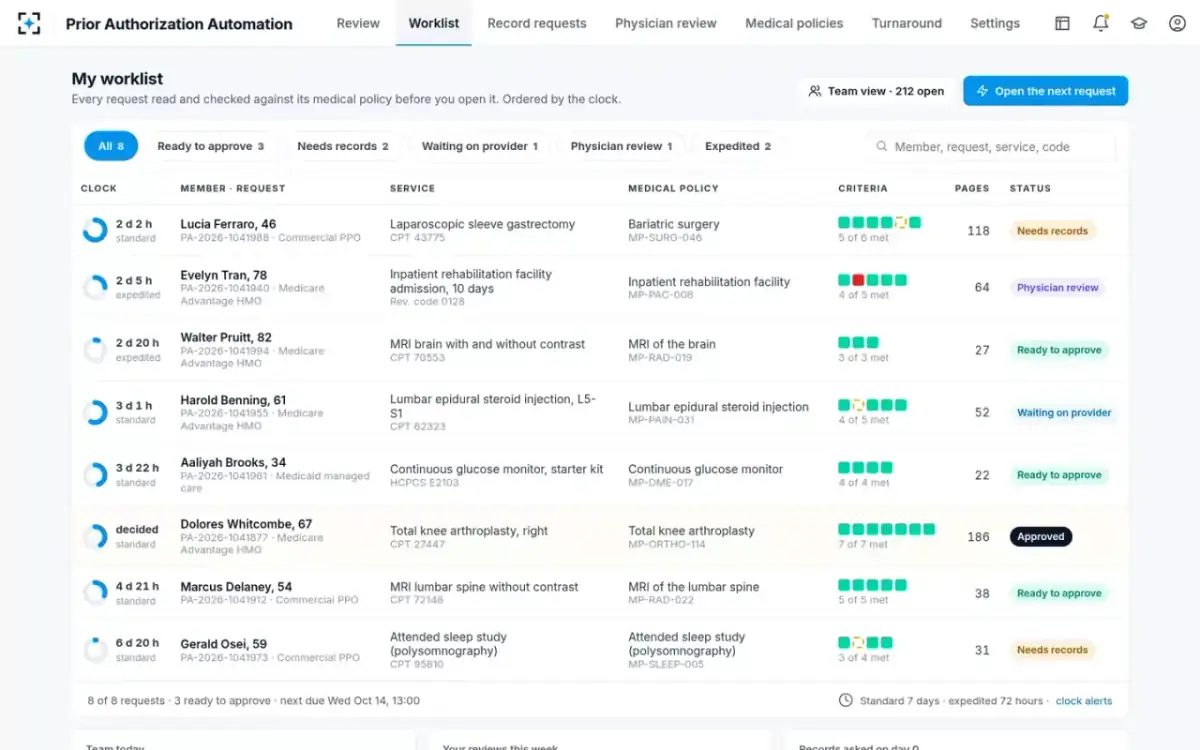
Task: Click the clock ring for Lucia Ferraro
Action: click(x=95, y=231)
